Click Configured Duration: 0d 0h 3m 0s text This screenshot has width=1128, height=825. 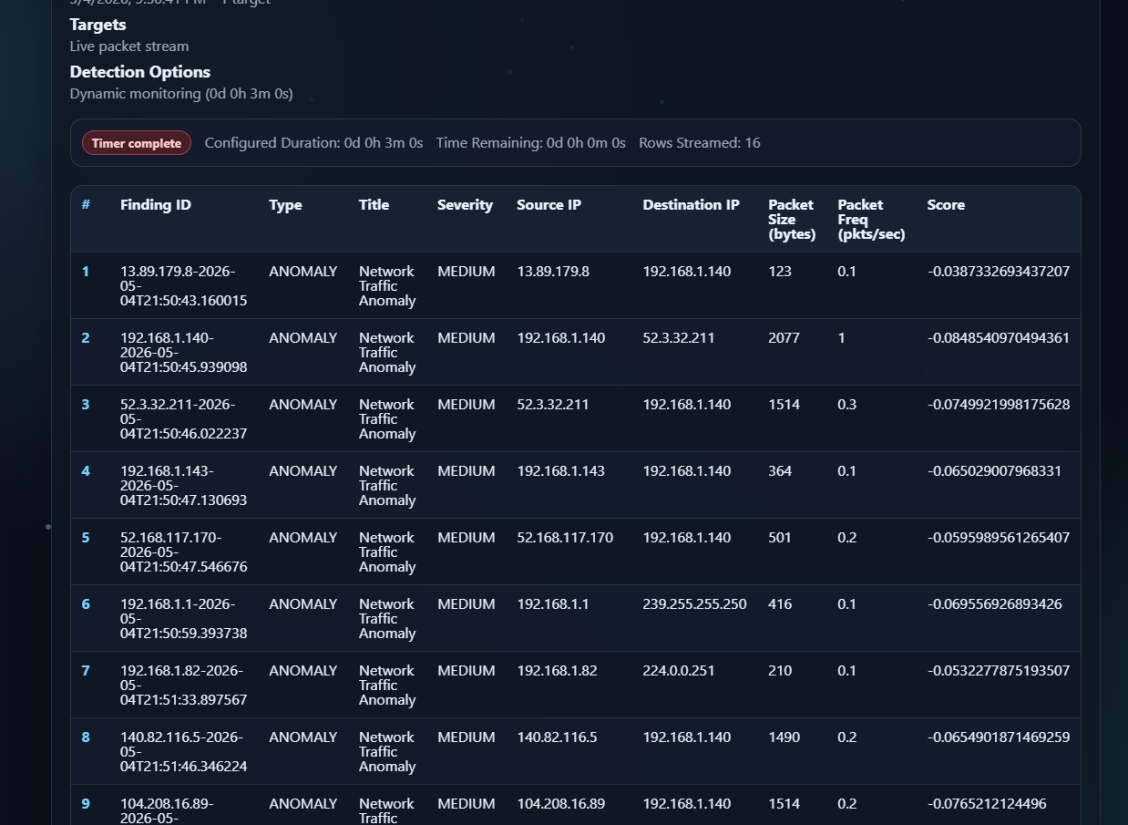[x=314, y=143]
